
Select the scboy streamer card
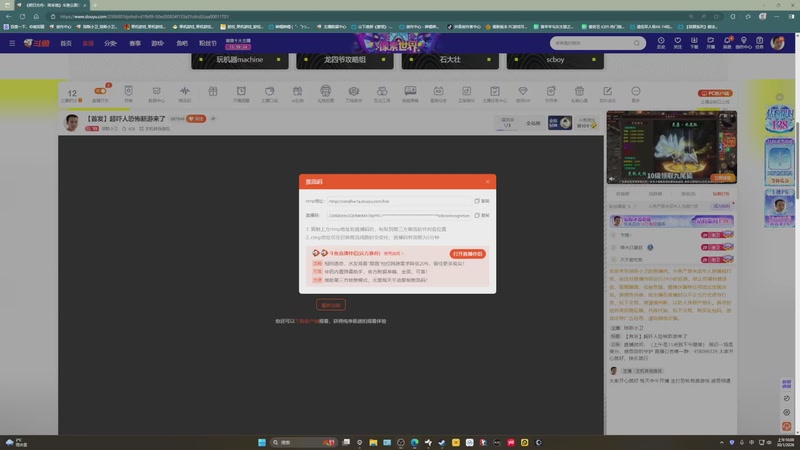pyautogui.click(x=555, y=60)
